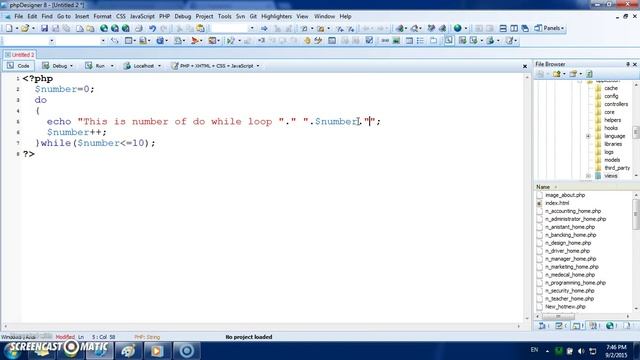Click the third green globe preview icon
The height and width of the screenshot is (360, 640).
point(126,28)
